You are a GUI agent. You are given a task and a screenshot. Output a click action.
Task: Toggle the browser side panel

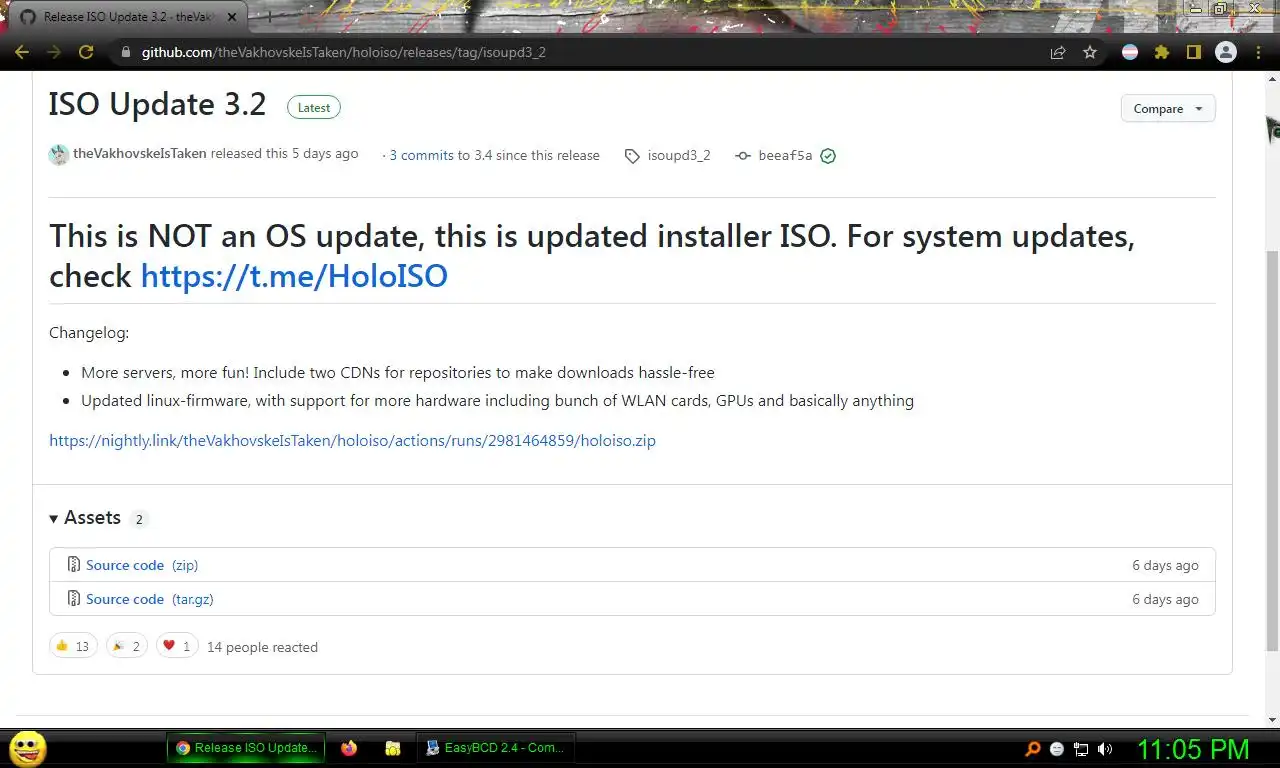click(1193, 52)
